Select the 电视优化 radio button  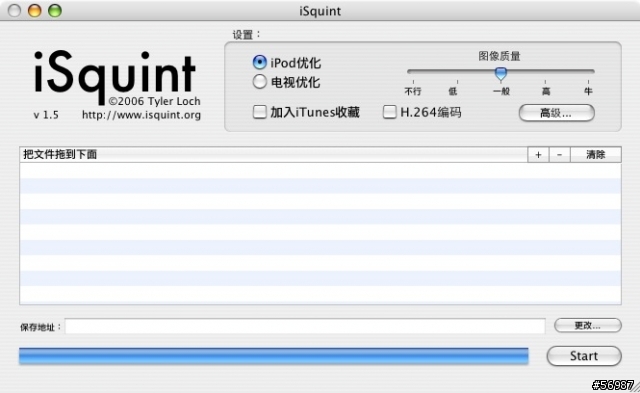click(x=260, y=82)
